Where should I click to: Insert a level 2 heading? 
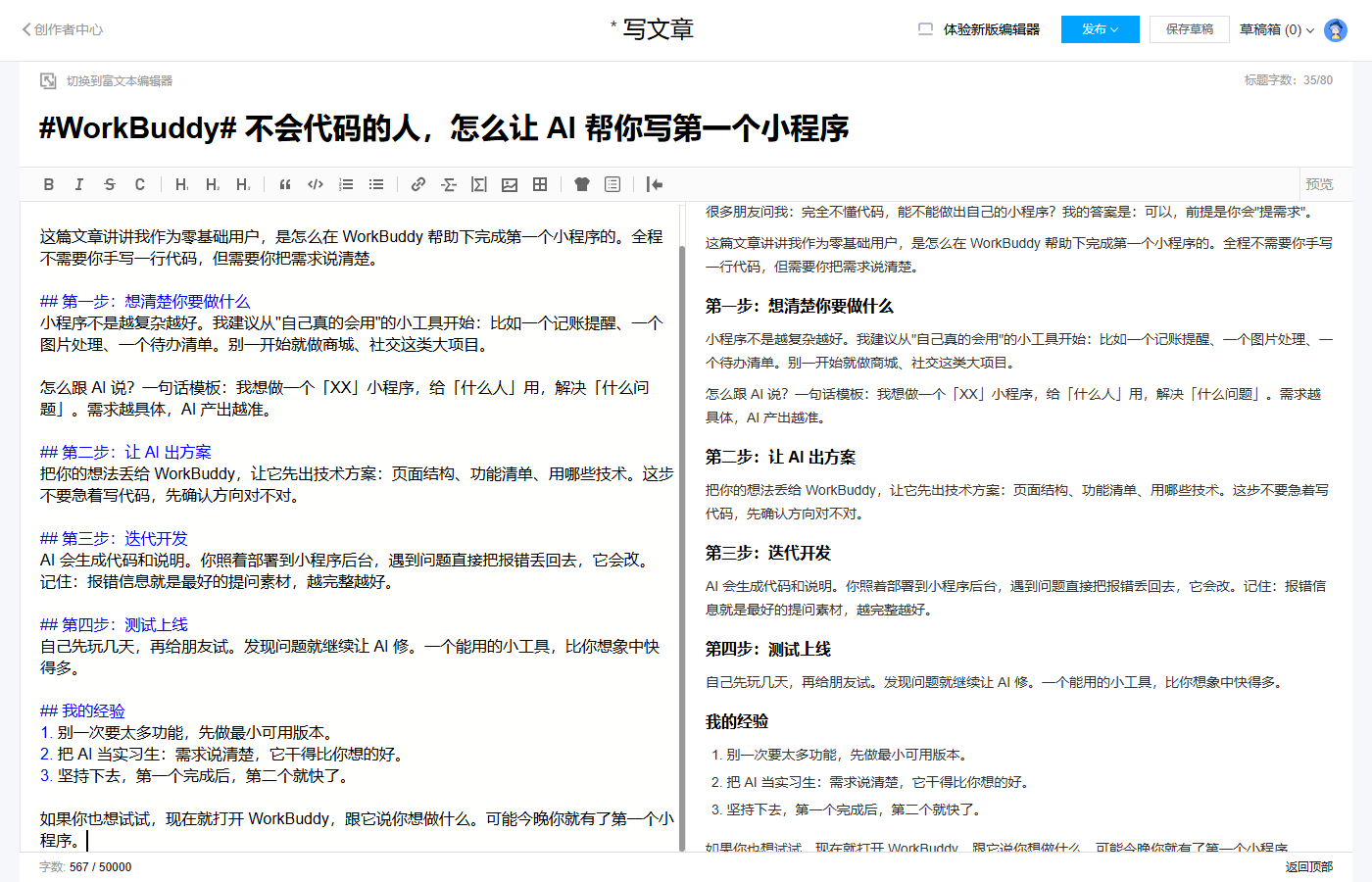point(213,184)
